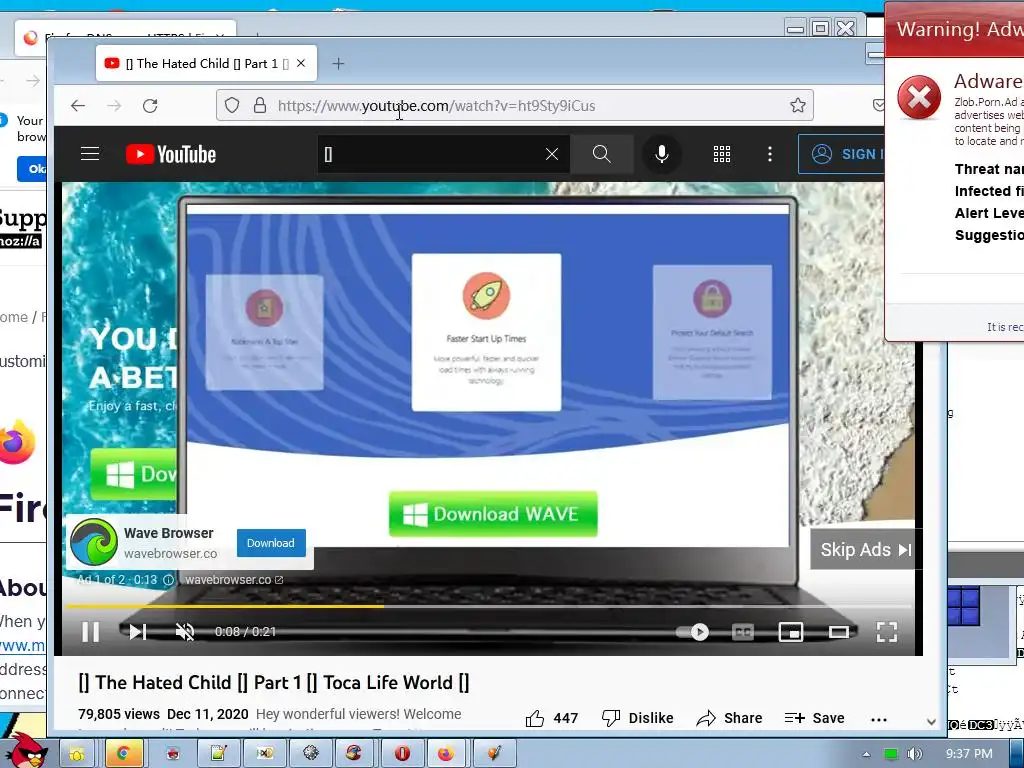Image resolution: width=1024 pixels, height=768 pixels.
Task: Open more actions ellipsis menu
Action: pyautogui.click(x=879, y=719)
